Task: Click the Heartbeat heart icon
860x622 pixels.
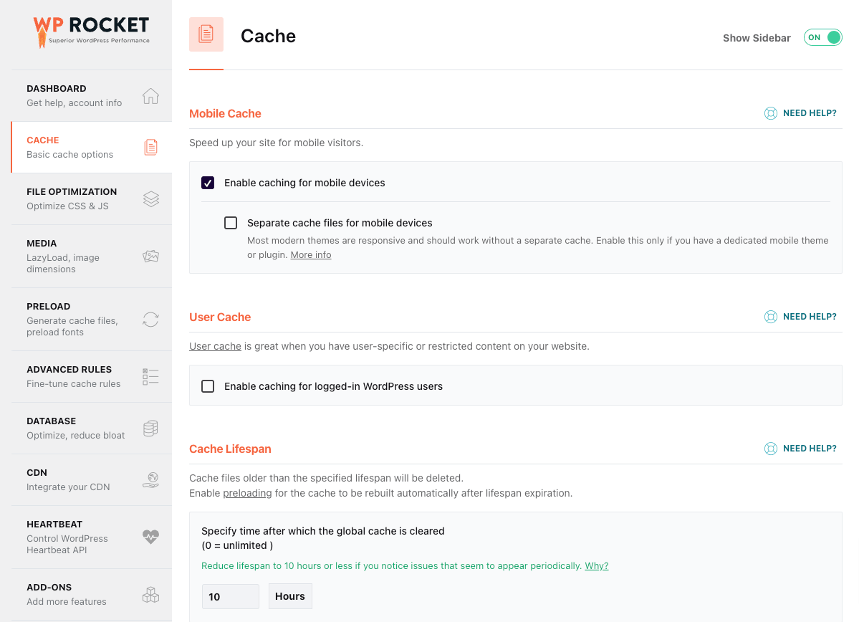Action: 150,537
